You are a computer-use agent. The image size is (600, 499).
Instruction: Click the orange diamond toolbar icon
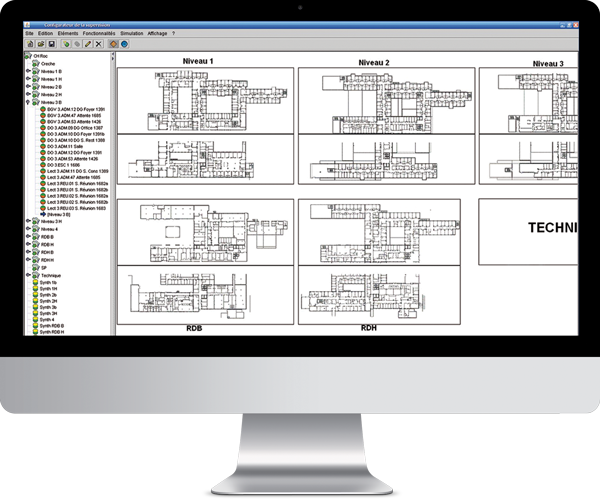[114, 44]
